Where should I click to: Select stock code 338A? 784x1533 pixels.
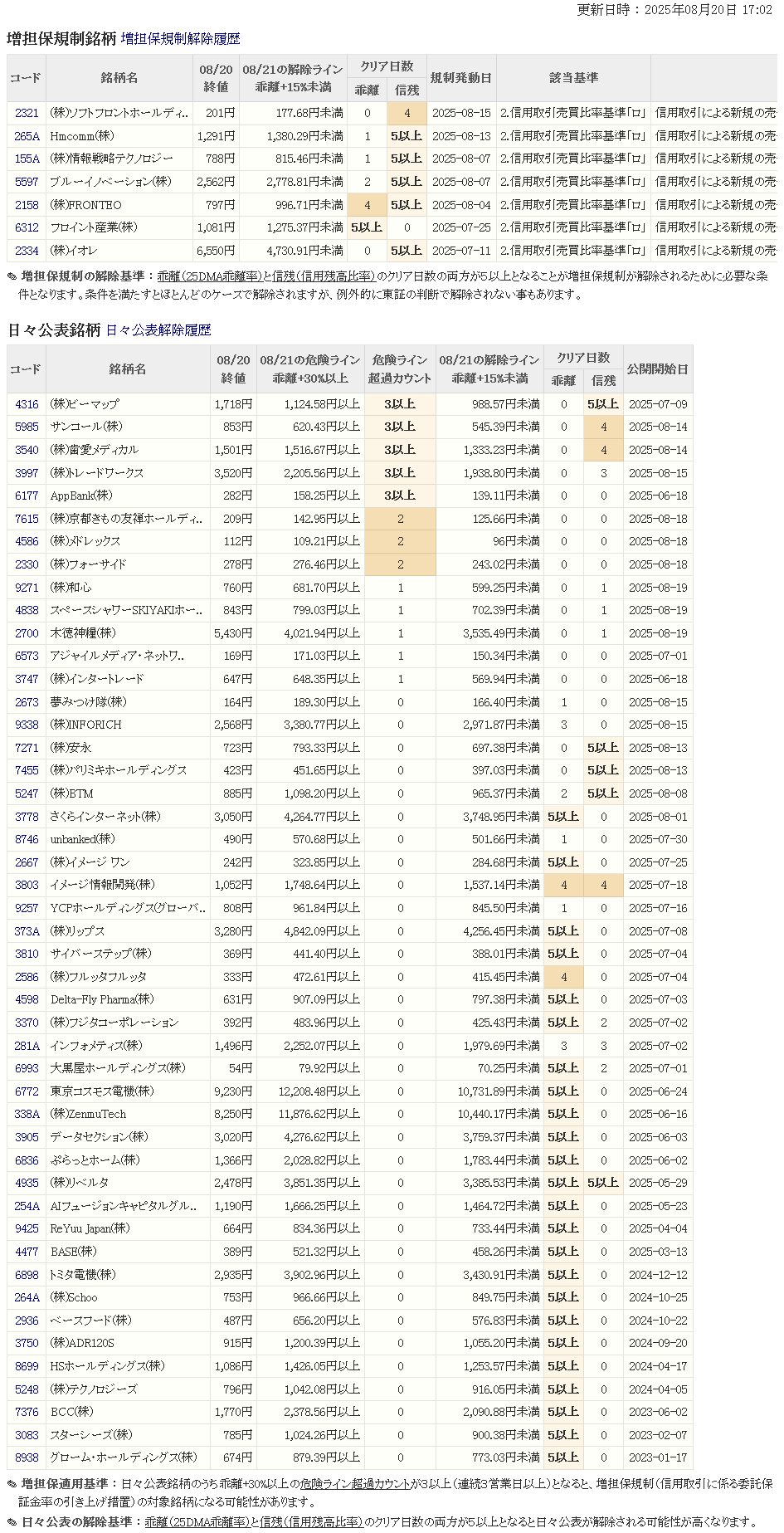point(27,1114)
